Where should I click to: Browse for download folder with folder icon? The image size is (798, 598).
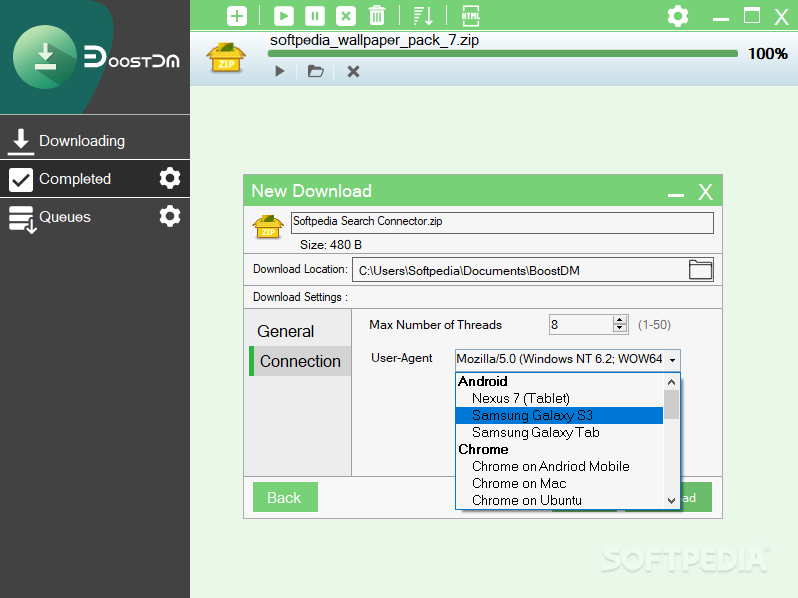point(700,270)
